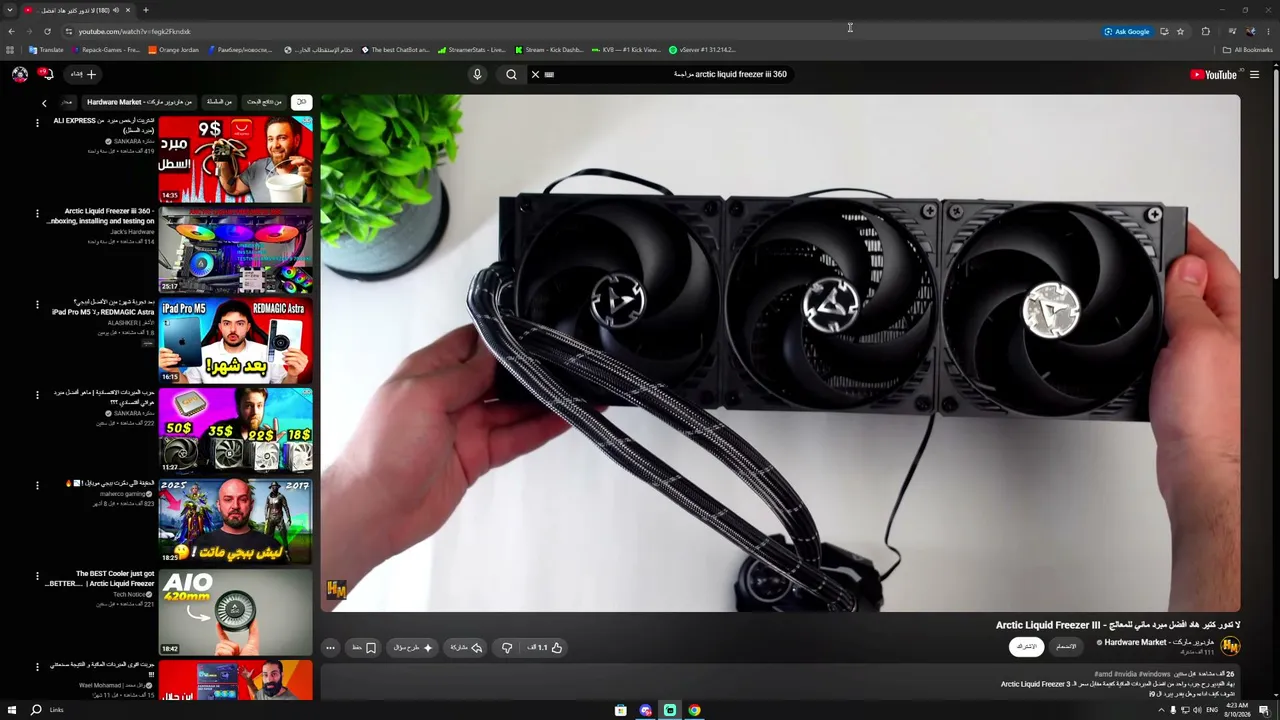
Task: Share the Arctic Liquid Freezer III video
Action: (467, 647)
